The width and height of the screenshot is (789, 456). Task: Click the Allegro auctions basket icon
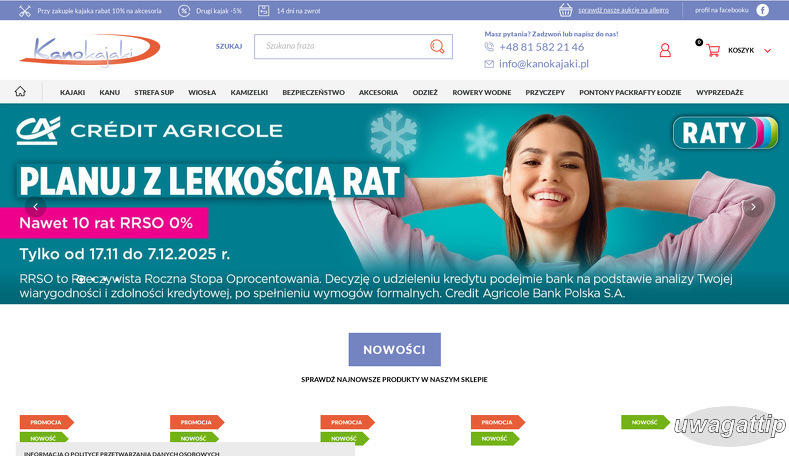click(566, 10)
